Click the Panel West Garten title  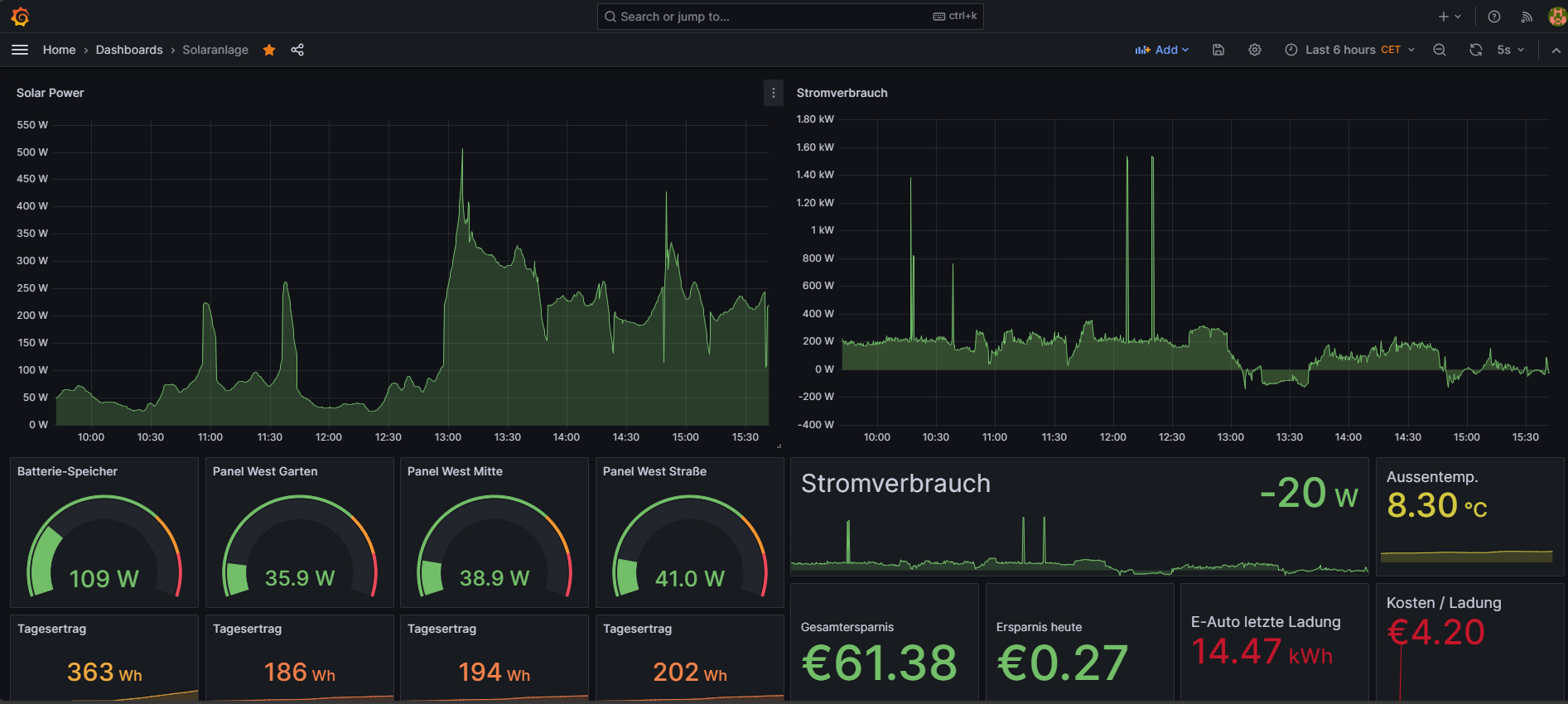point(265,471)
